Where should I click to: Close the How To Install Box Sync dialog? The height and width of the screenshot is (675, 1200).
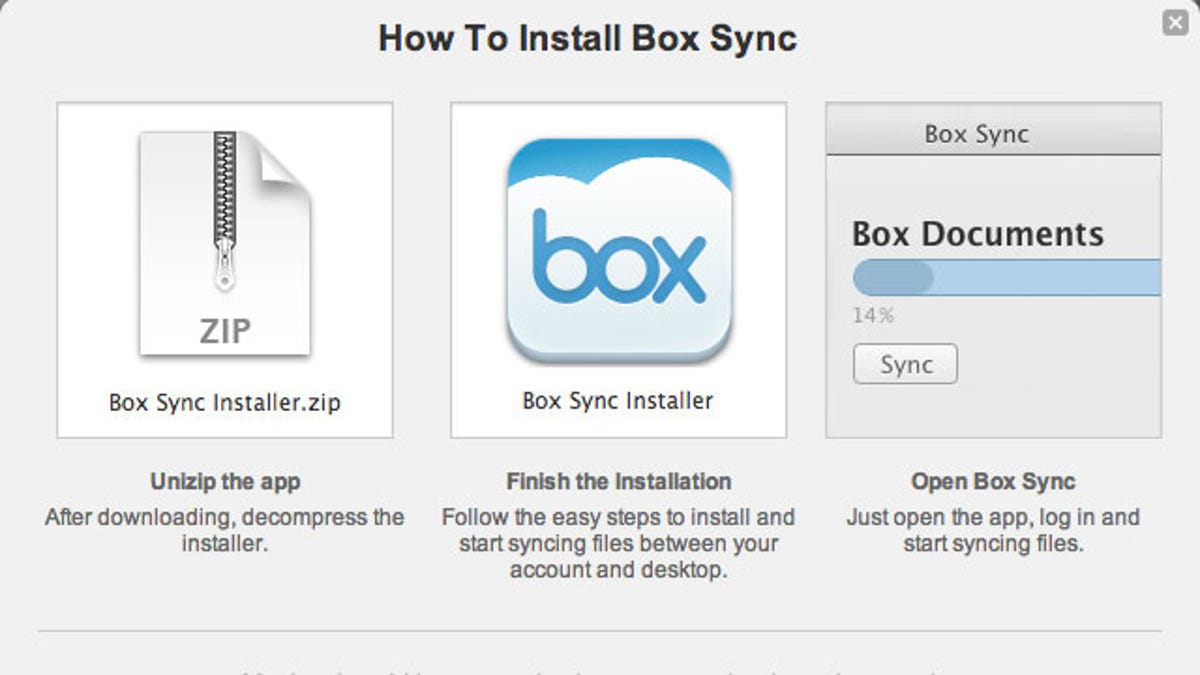tap(1175, 22)
